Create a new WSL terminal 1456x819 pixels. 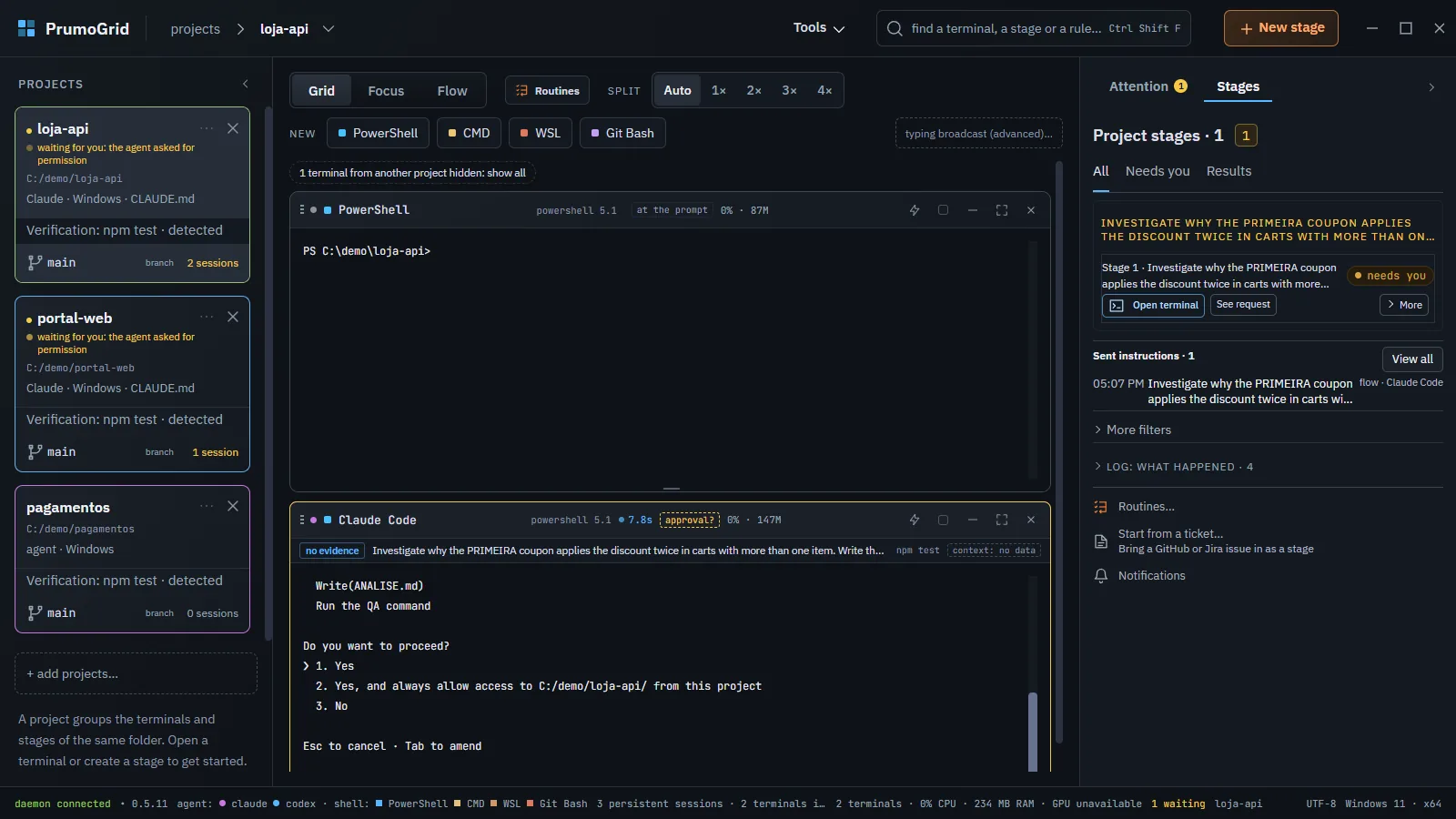point(540,133)
